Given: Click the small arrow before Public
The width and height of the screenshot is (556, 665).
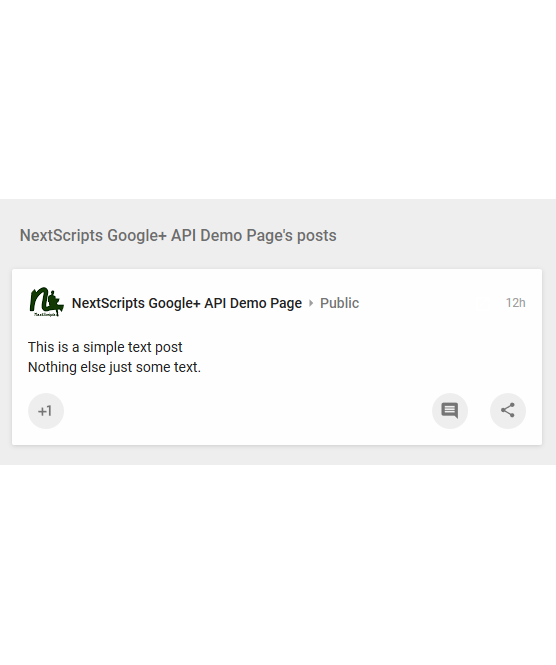Looking at the screenshot, I should tap(311, 303).
